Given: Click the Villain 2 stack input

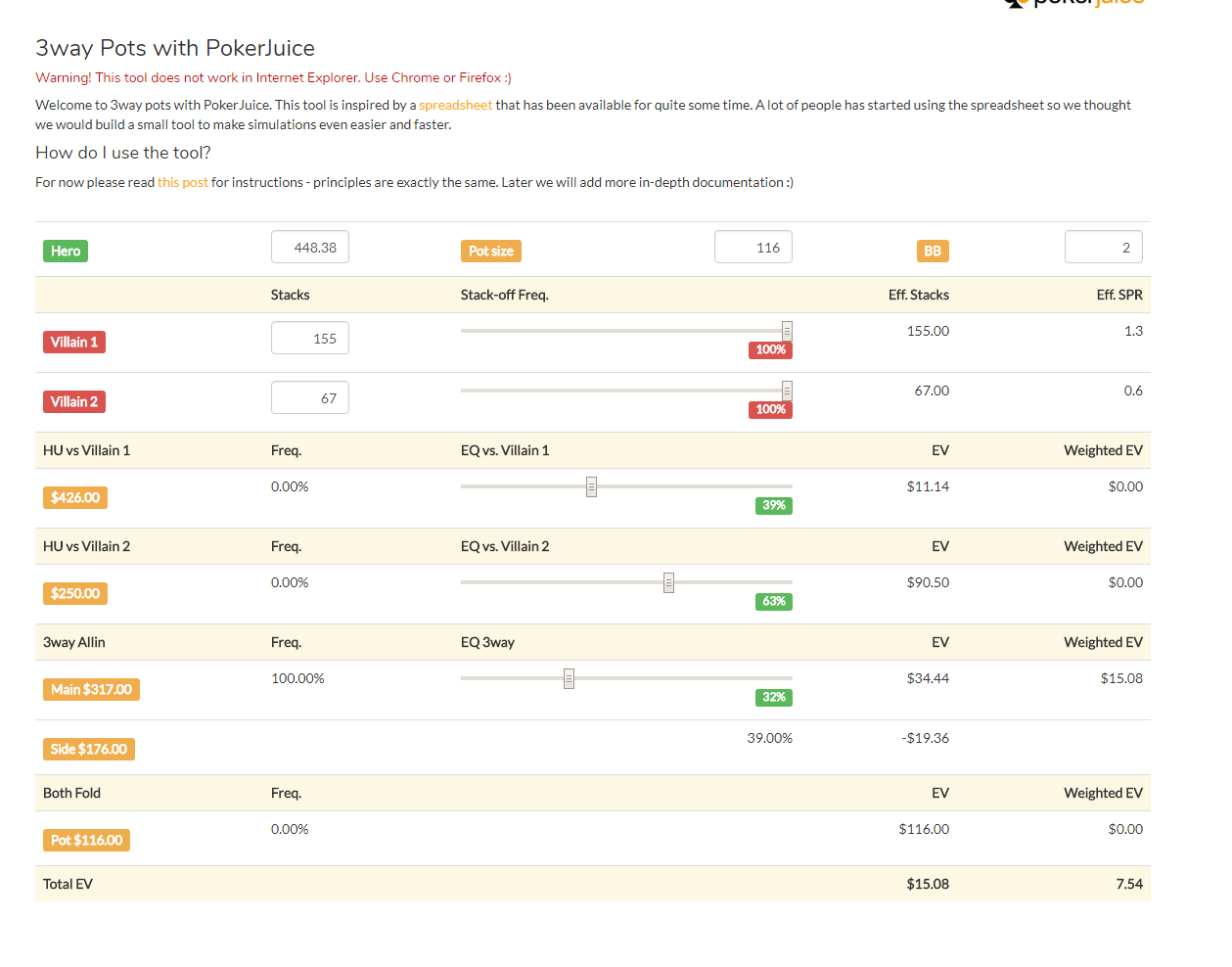Looking at the screenshot, I should (310, 398).
